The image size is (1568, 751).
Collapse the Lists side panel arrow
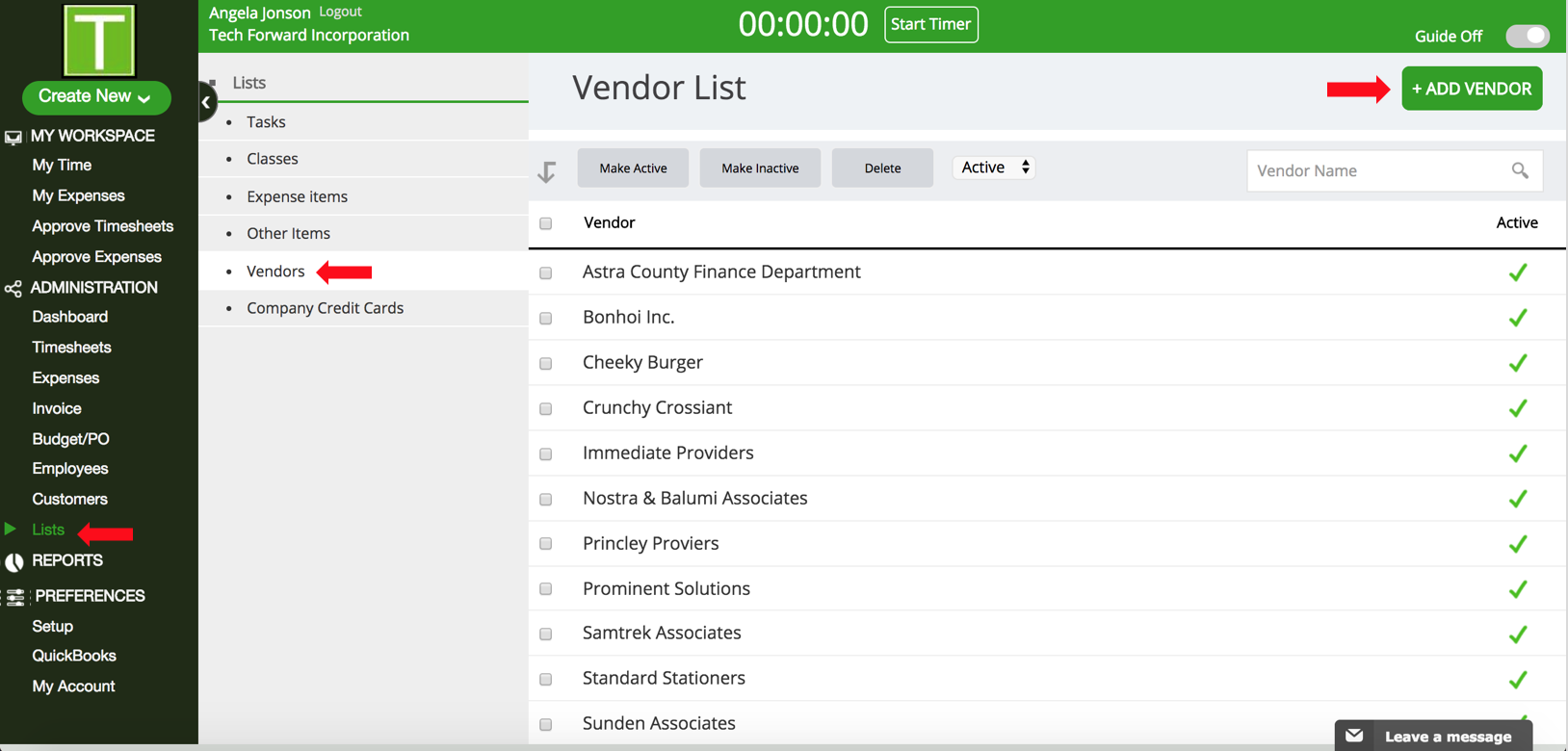tap(206, 102)
